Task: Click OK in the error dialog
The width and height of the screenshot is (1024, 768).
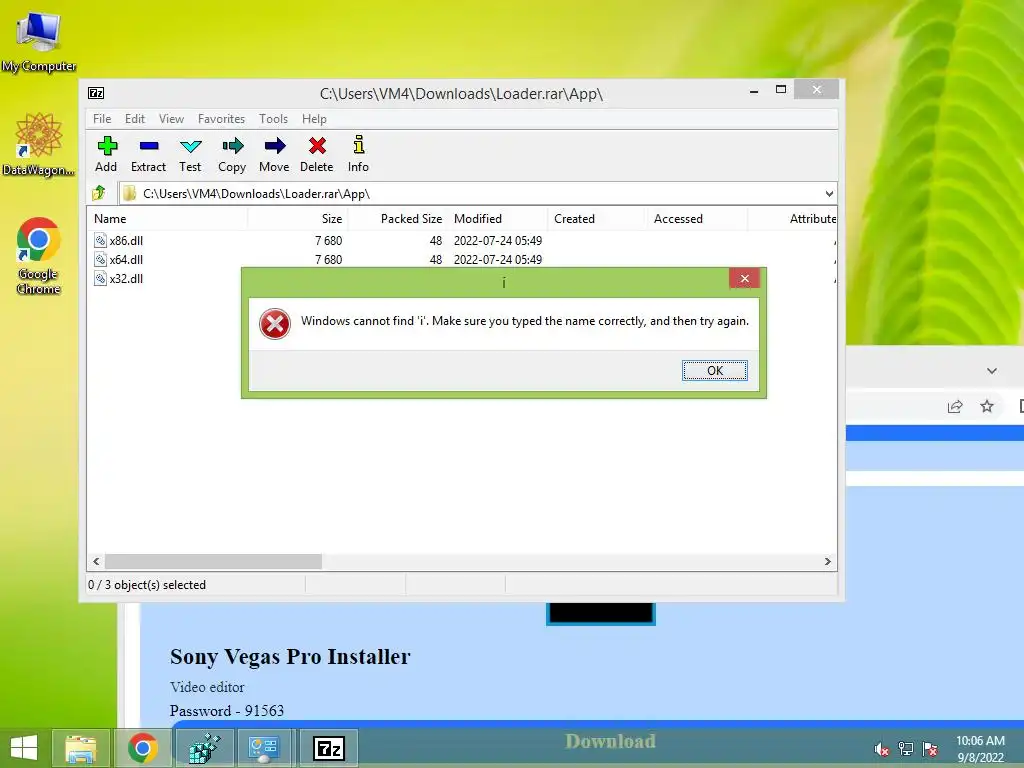Action: (714, 370)
